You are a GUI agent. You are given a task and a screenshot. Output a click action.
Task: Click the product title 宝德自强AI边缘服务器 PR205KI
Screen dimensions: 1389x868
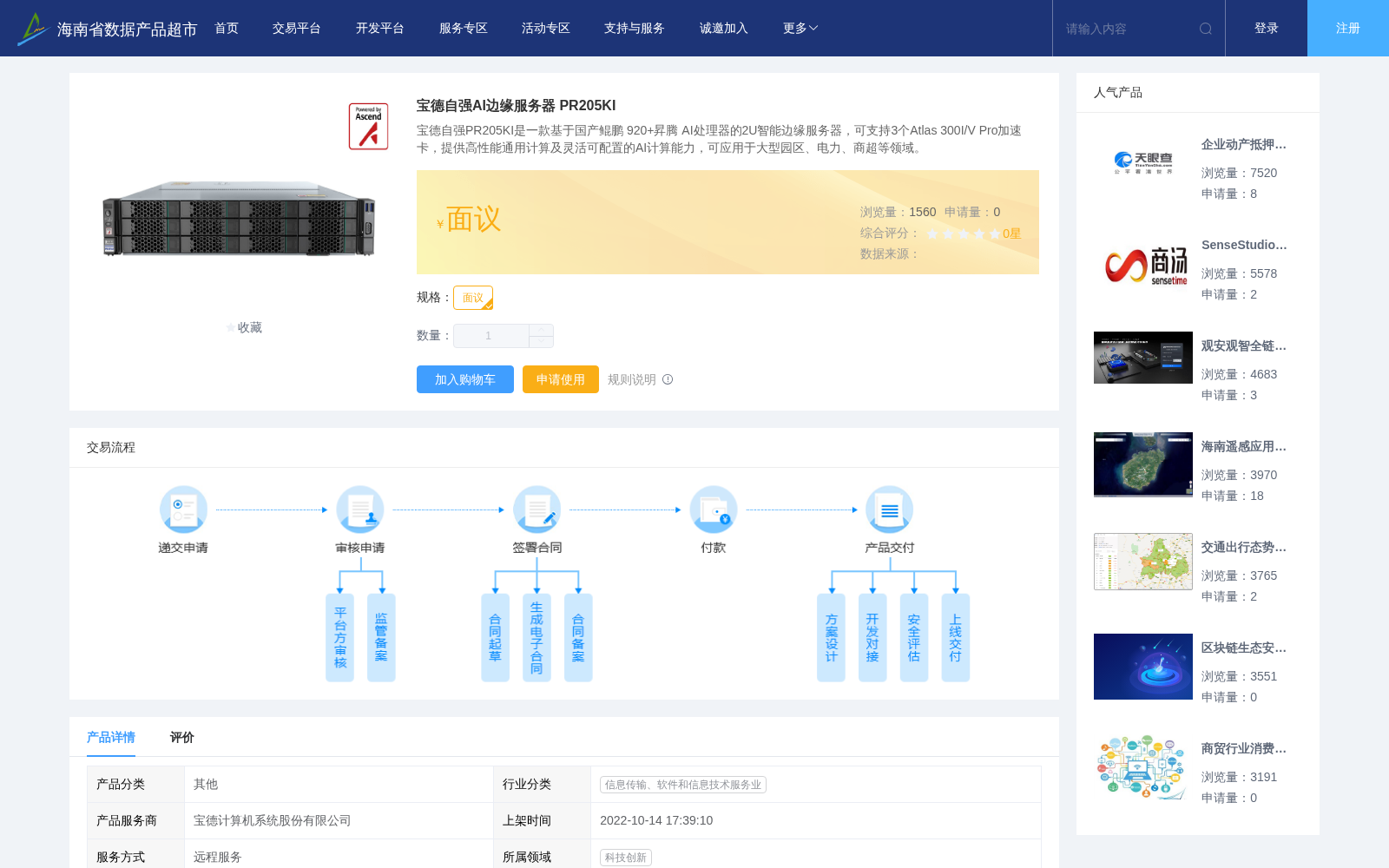tap(517, 106)
